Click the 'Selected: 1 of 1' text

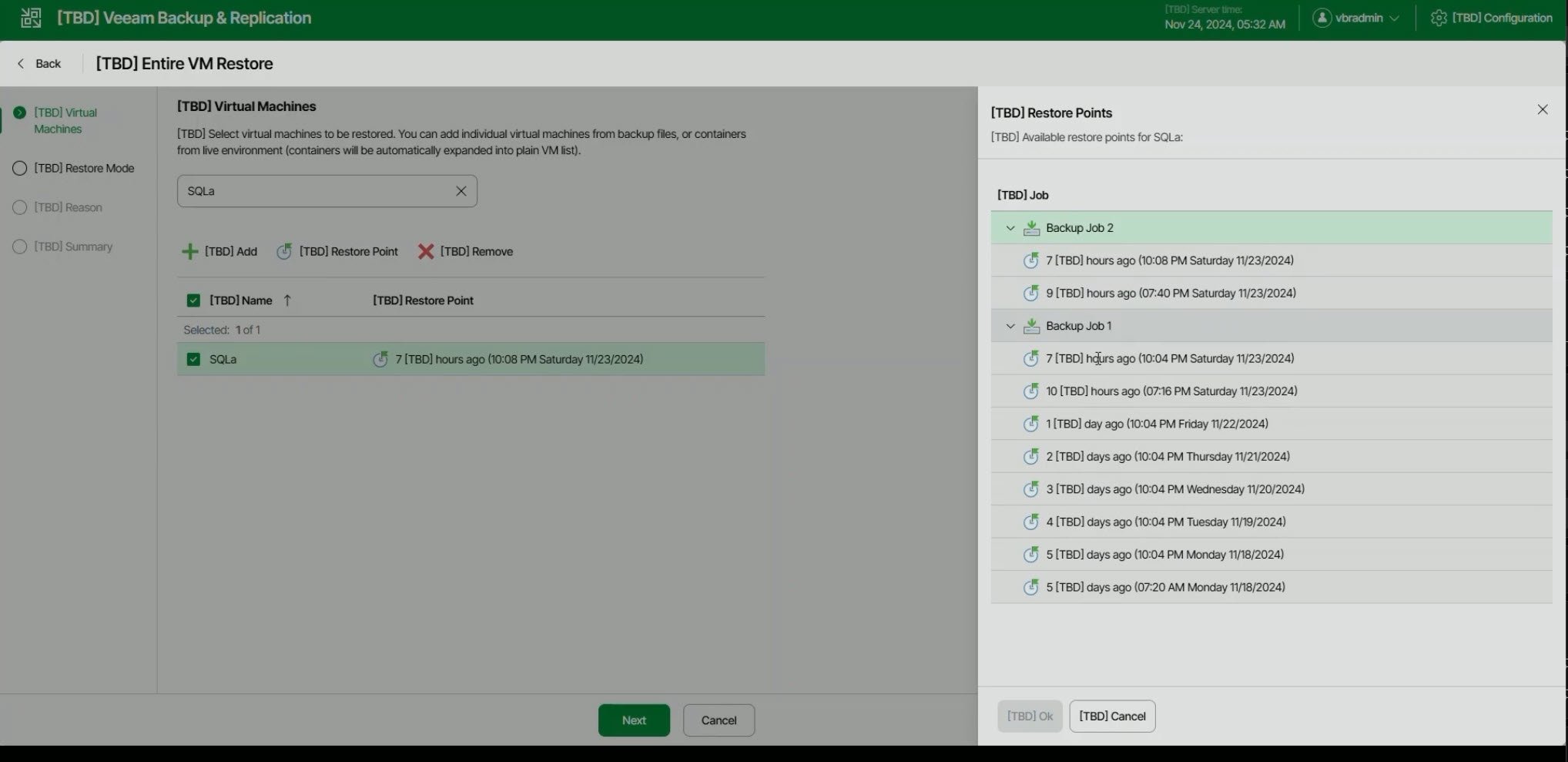point(222,330)
